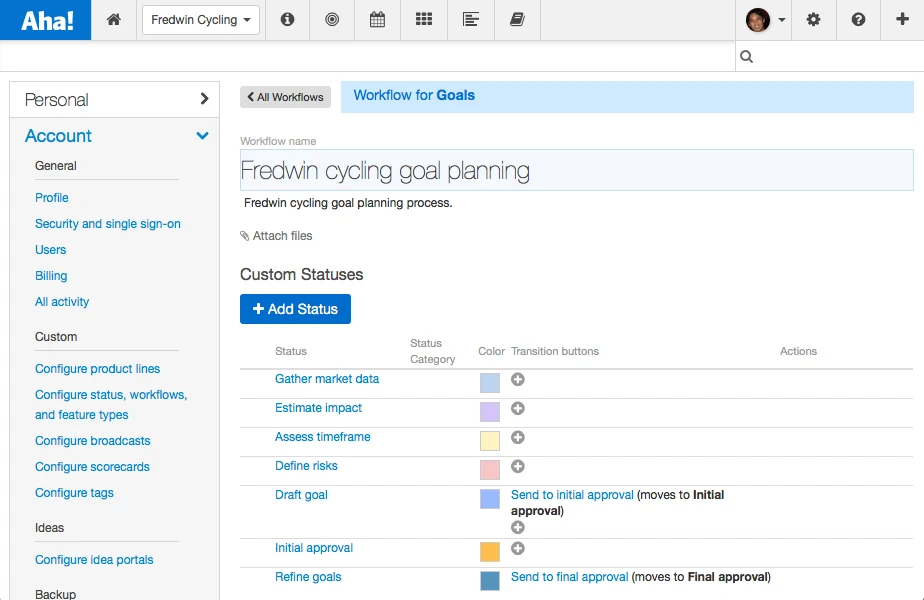924x600 pixels.
Task: Open Configure tags
Action: click(74, 492)
